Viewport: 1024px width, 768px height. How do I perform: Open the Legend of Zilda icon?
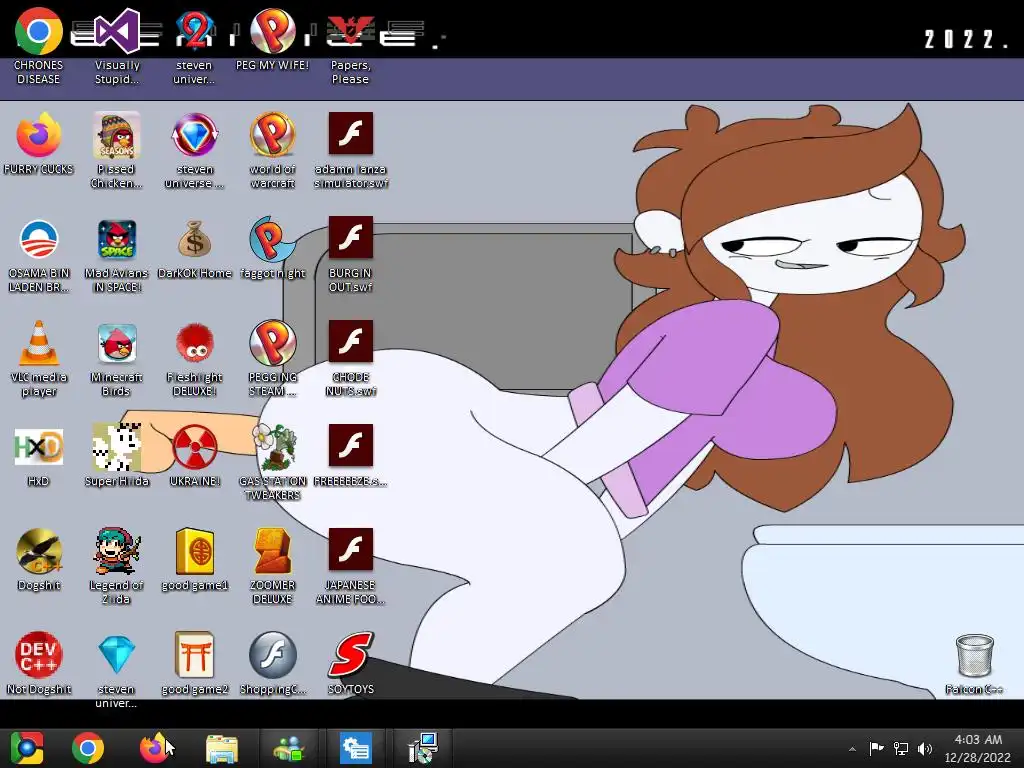coord(117,551)
